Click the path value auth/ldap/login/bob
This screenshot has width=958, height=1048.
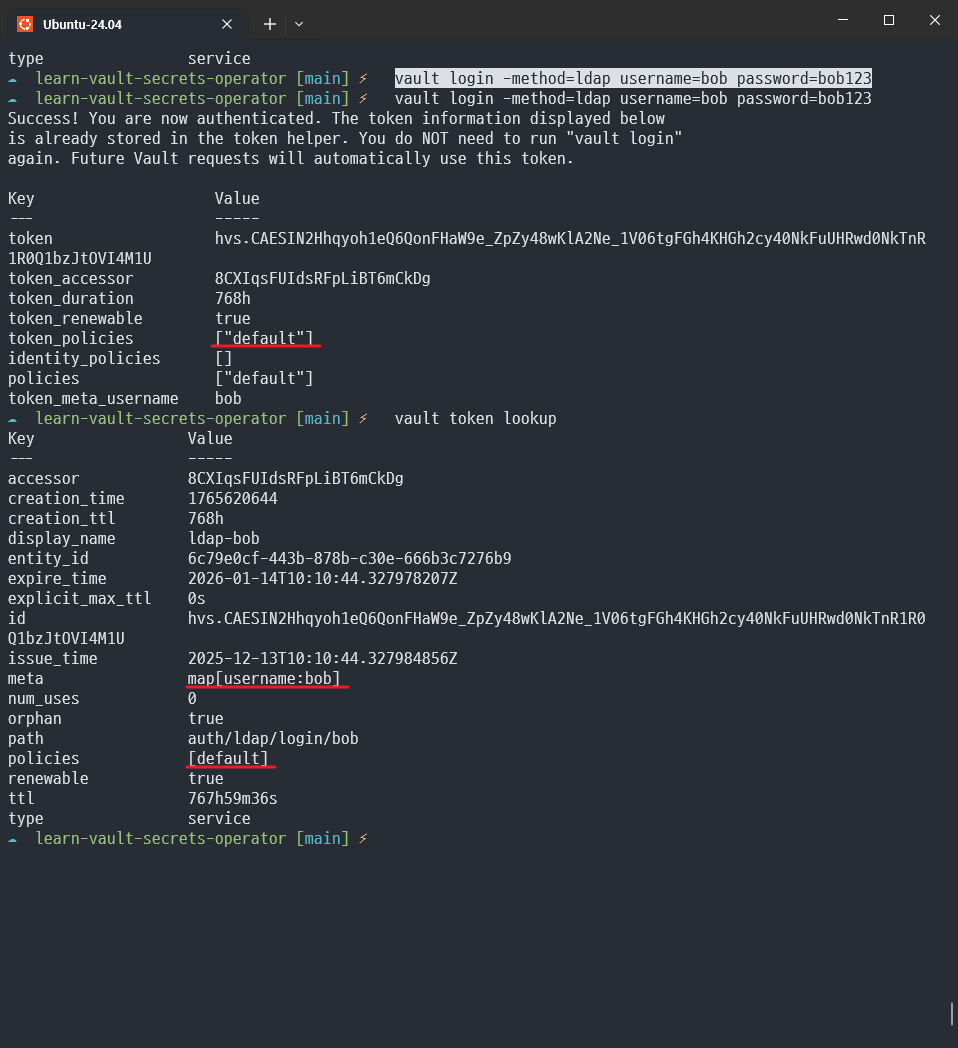pos(273,739)
